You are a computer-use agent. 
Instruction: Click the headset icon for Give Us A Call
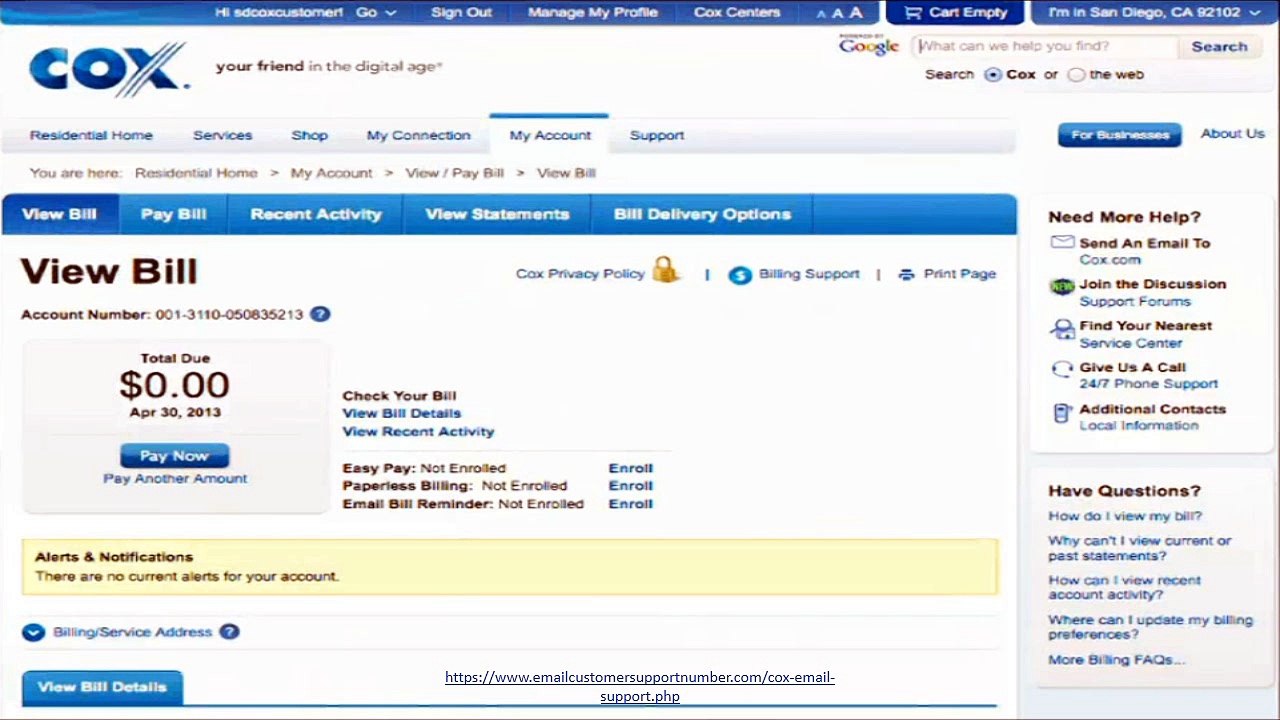(x=1062, y=369)
